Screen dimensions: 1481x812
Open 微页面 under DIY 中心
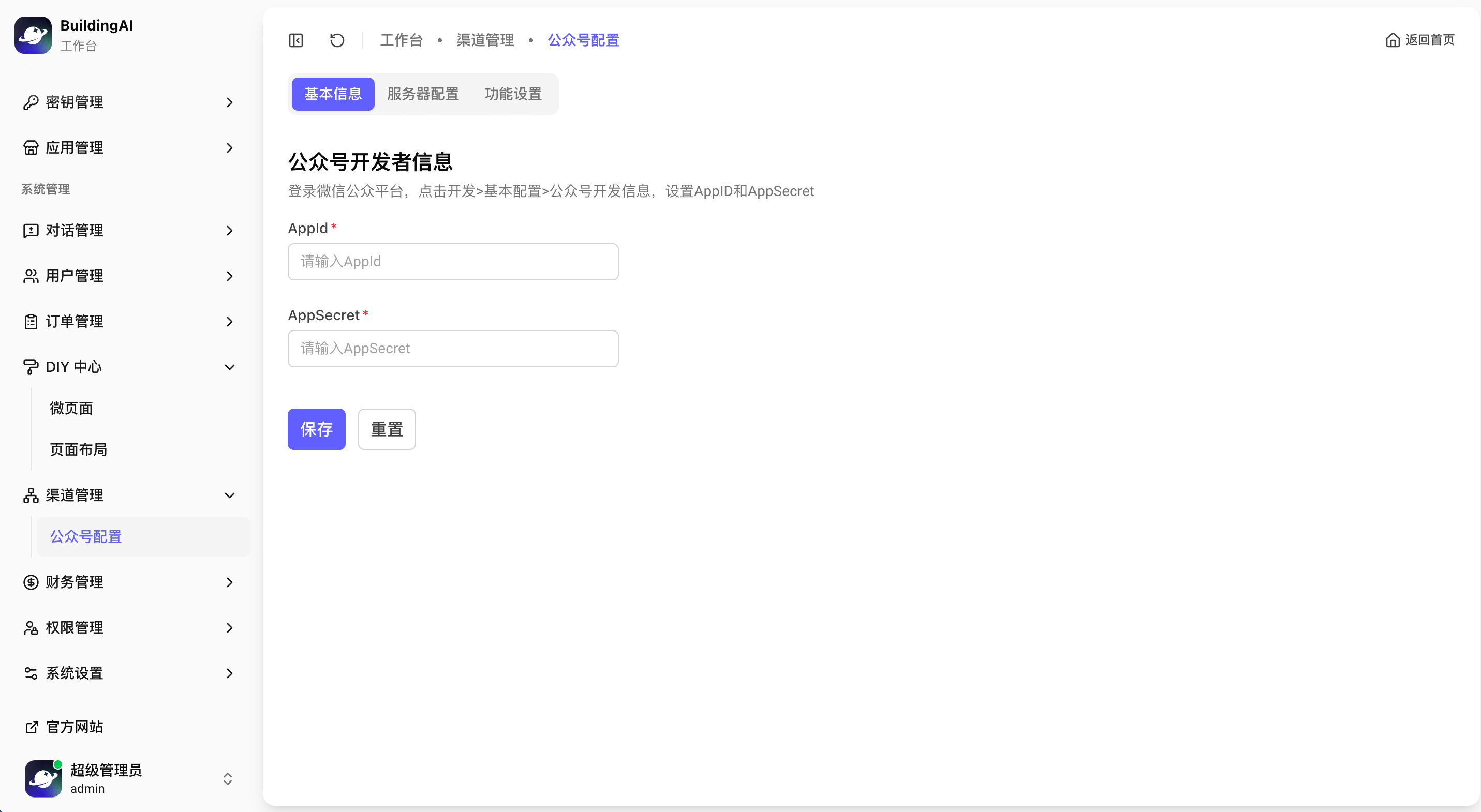71,408
